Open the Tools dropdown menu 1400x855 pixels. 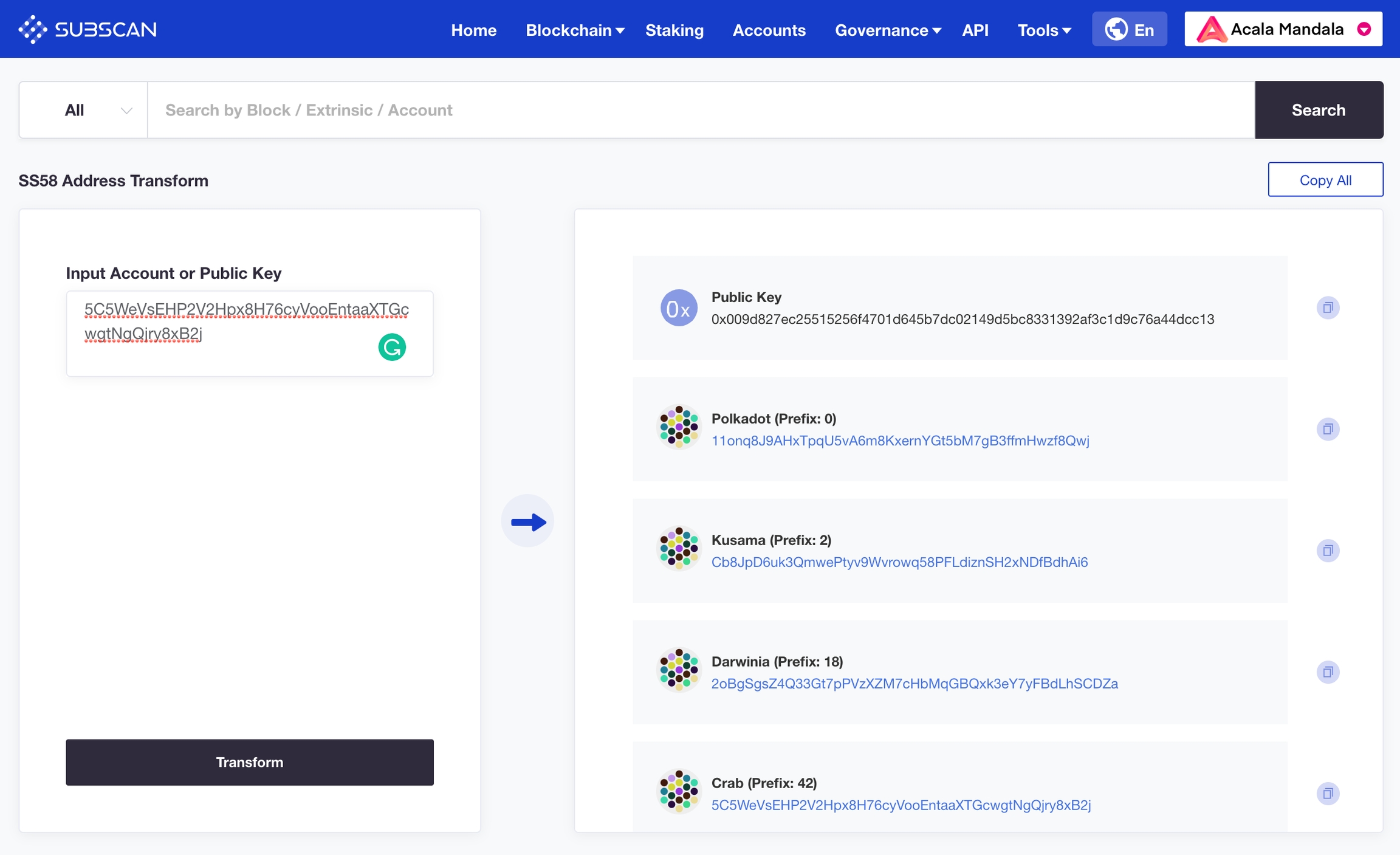pos(1043,30)
